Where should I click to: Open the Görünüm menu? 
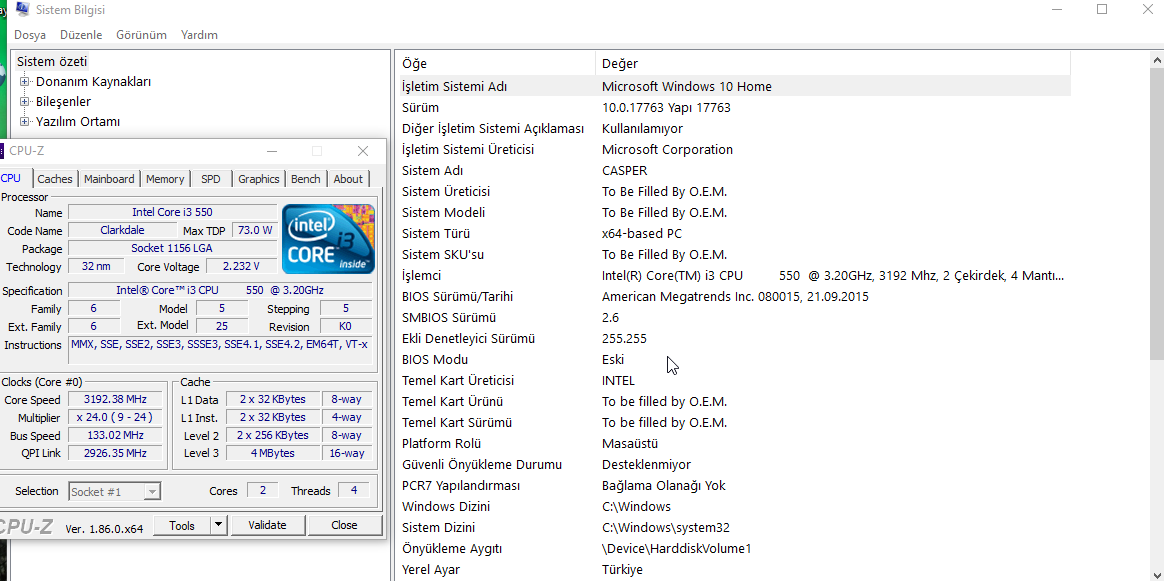click(x=141, y=35)
